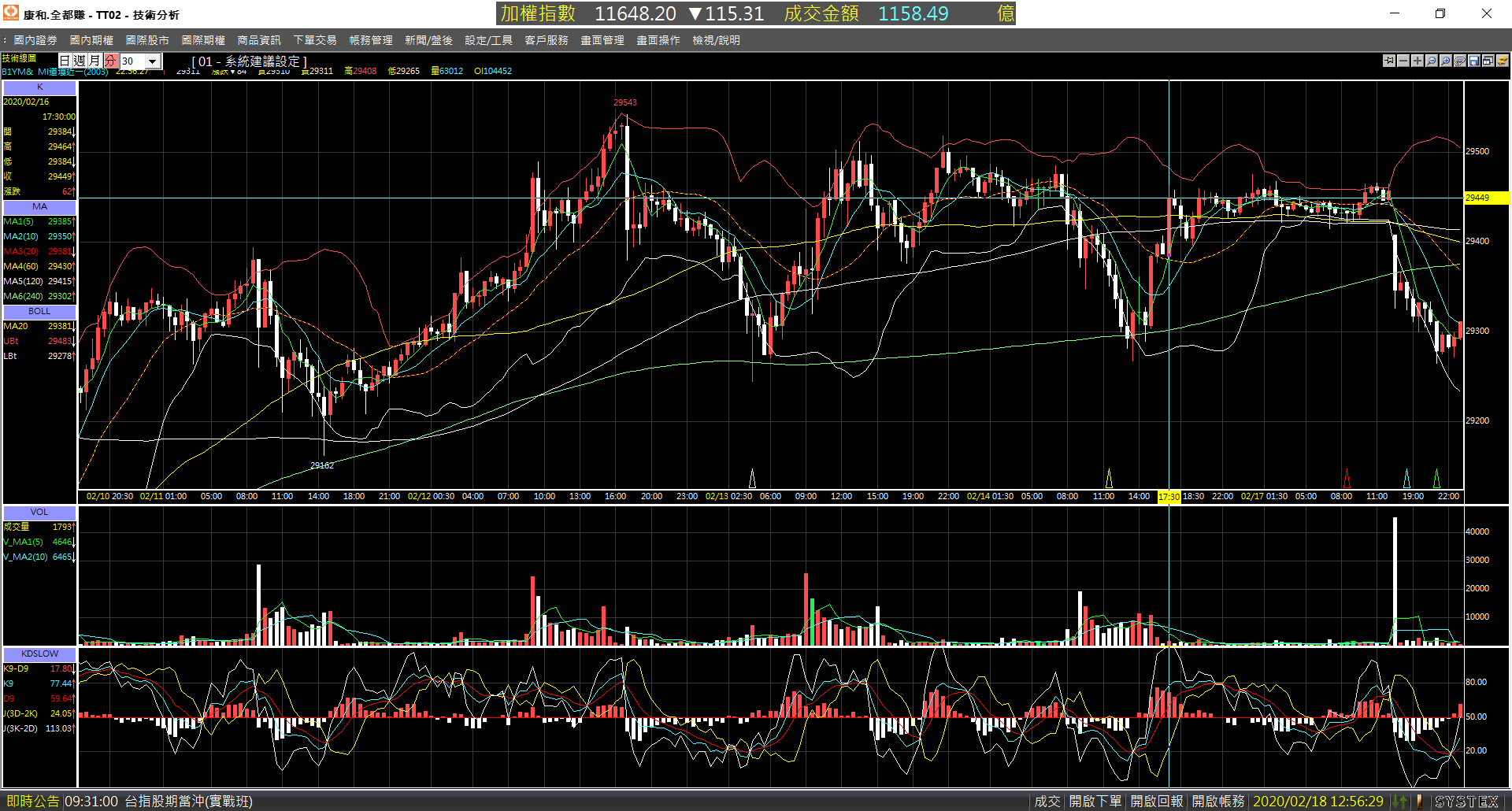This screenshot has height=811, width=1512.
Task: Open the 客戶服務 menu
Action: (547, 40)
